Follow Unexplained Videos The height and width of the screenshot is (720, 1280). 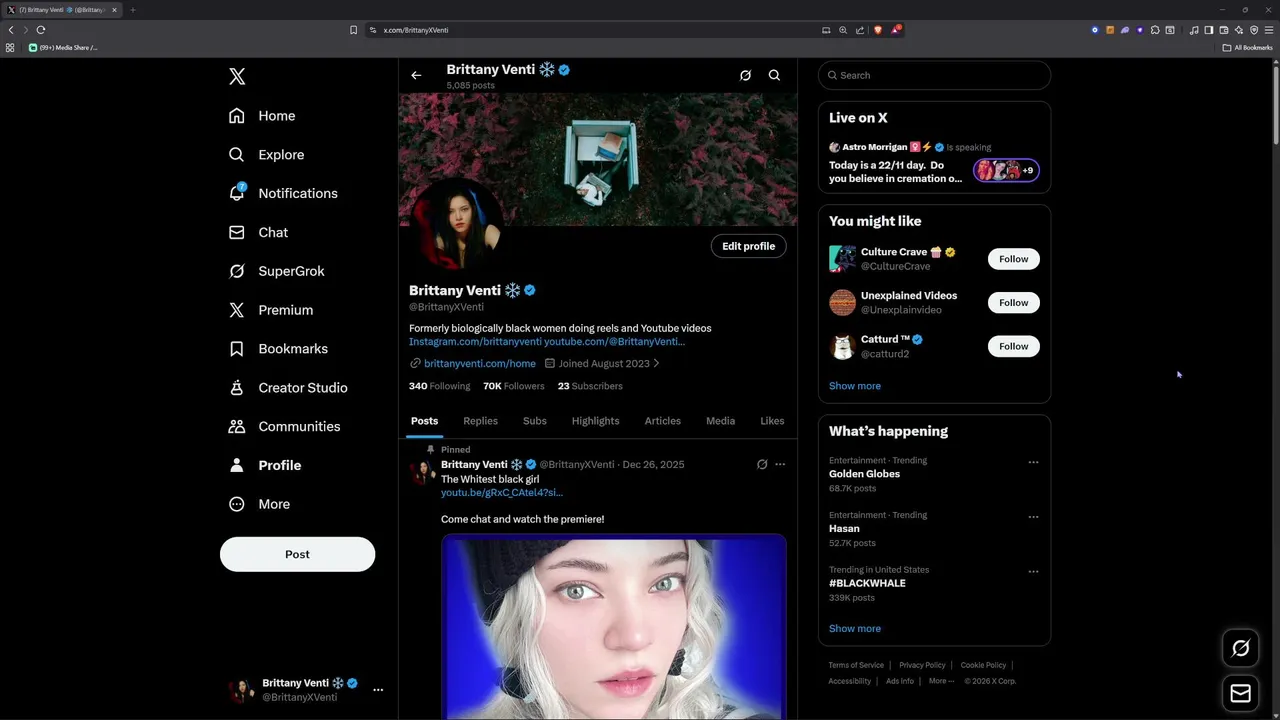point(1013,303)
